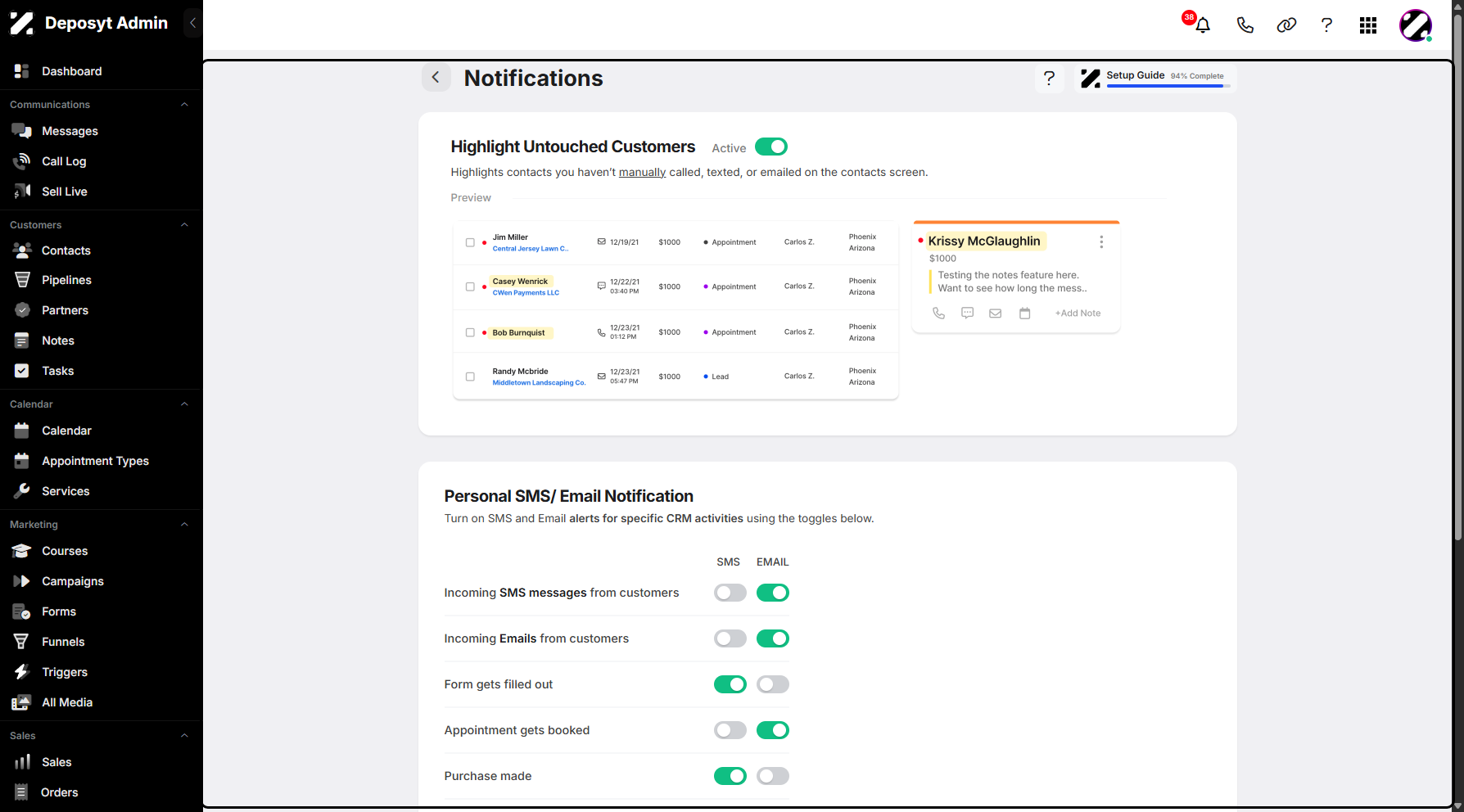Turn off SMS for Form gets filled out

pos(730,684)
